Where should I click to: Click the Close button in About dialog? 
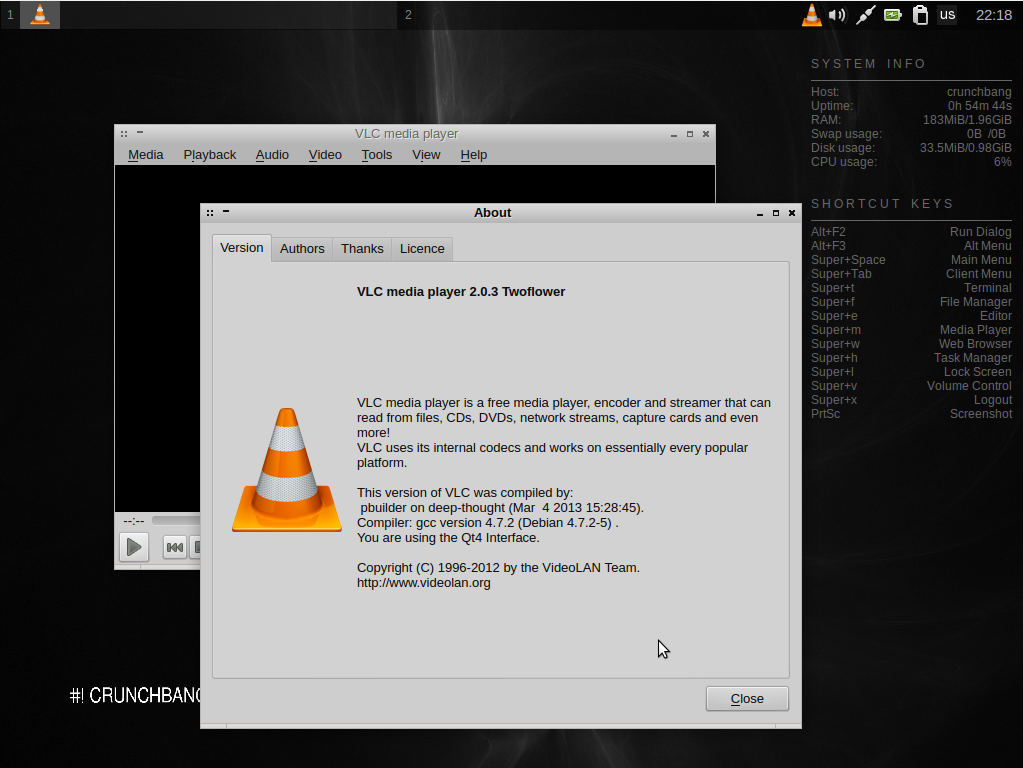(747, 699)
